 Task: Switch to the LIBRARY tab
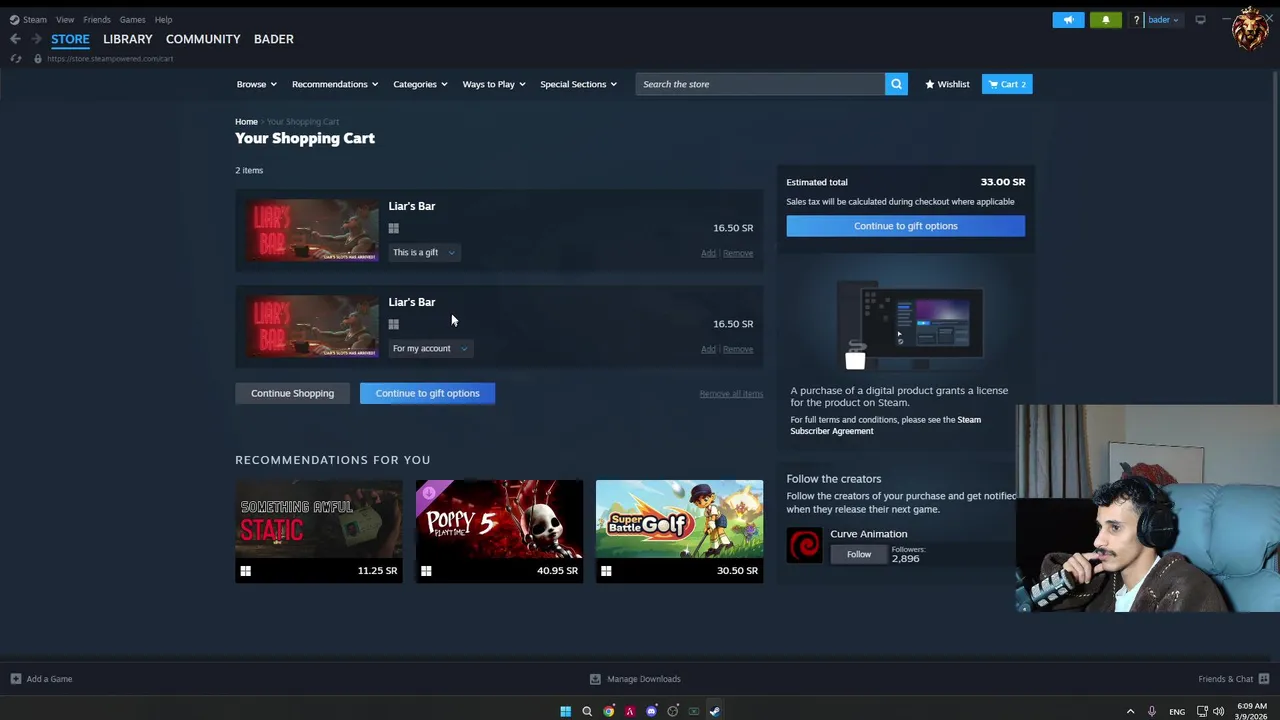128,39
